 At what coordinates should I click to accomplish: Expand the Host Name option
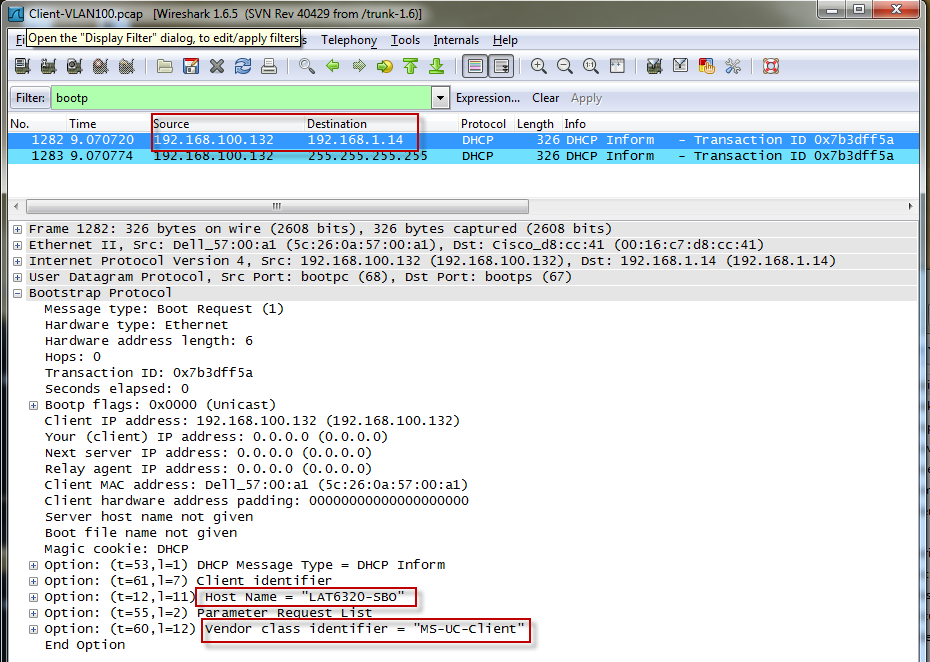coord(34,597)
